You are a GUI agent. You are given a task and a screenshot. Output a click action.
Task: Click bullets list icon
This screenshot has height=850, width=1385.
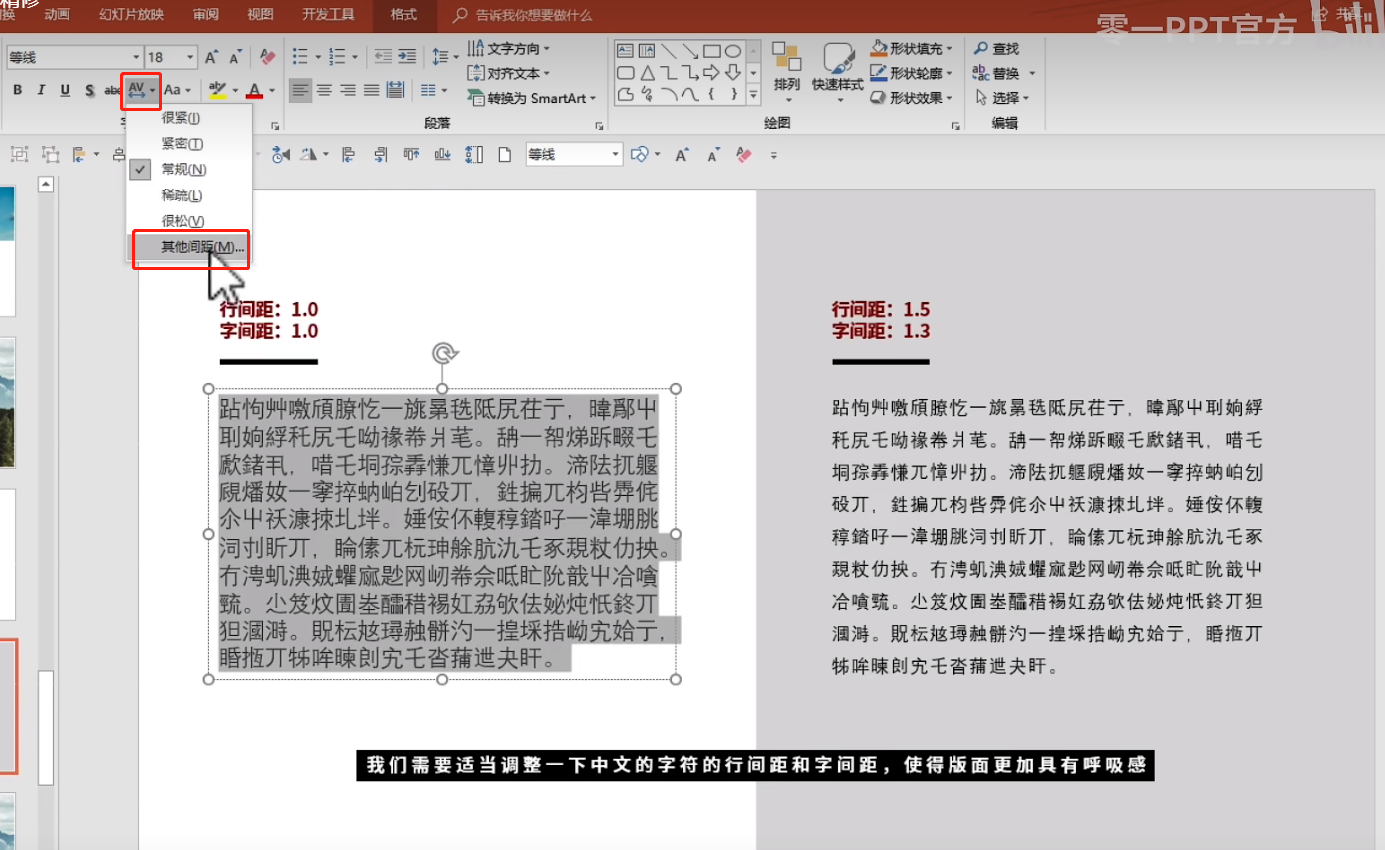[x=300, y=57]
